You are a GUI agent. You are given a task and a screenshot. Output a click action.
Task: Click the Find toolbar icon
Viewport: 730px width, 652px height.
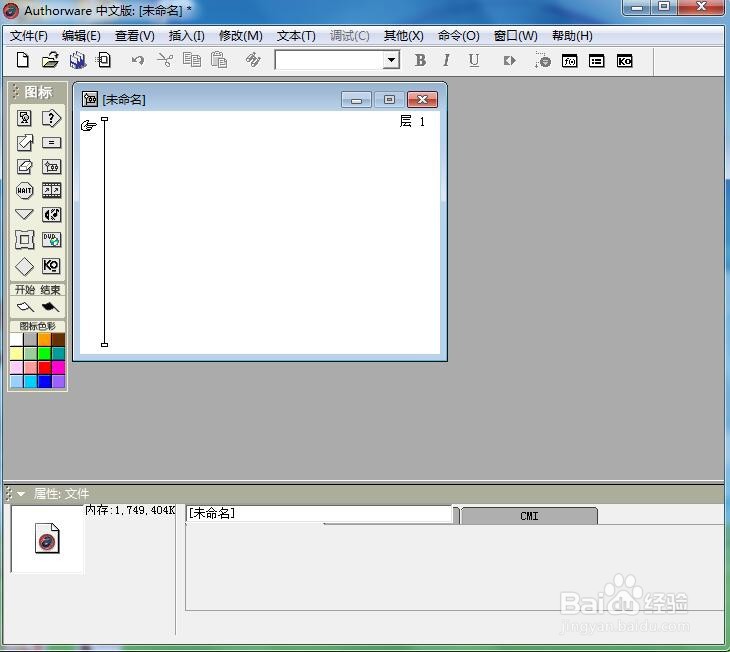pyautogui.click(x=253, y=60)
